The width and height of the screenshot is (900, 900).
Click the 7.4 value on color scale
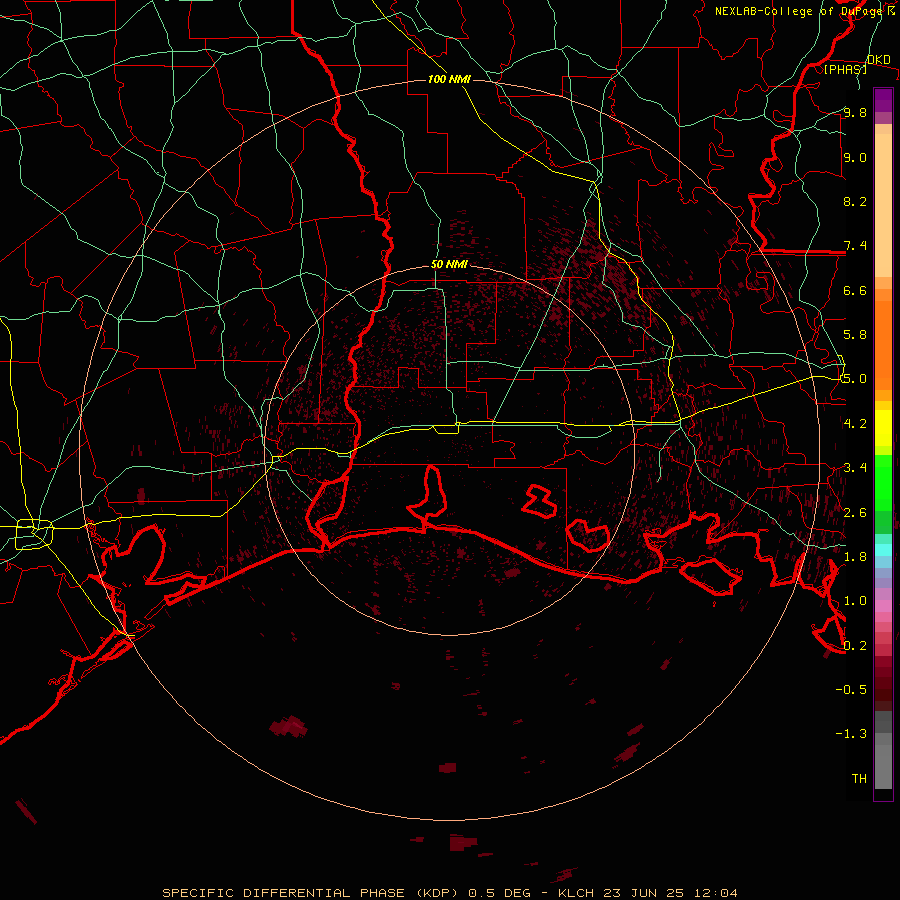point(855,246)
